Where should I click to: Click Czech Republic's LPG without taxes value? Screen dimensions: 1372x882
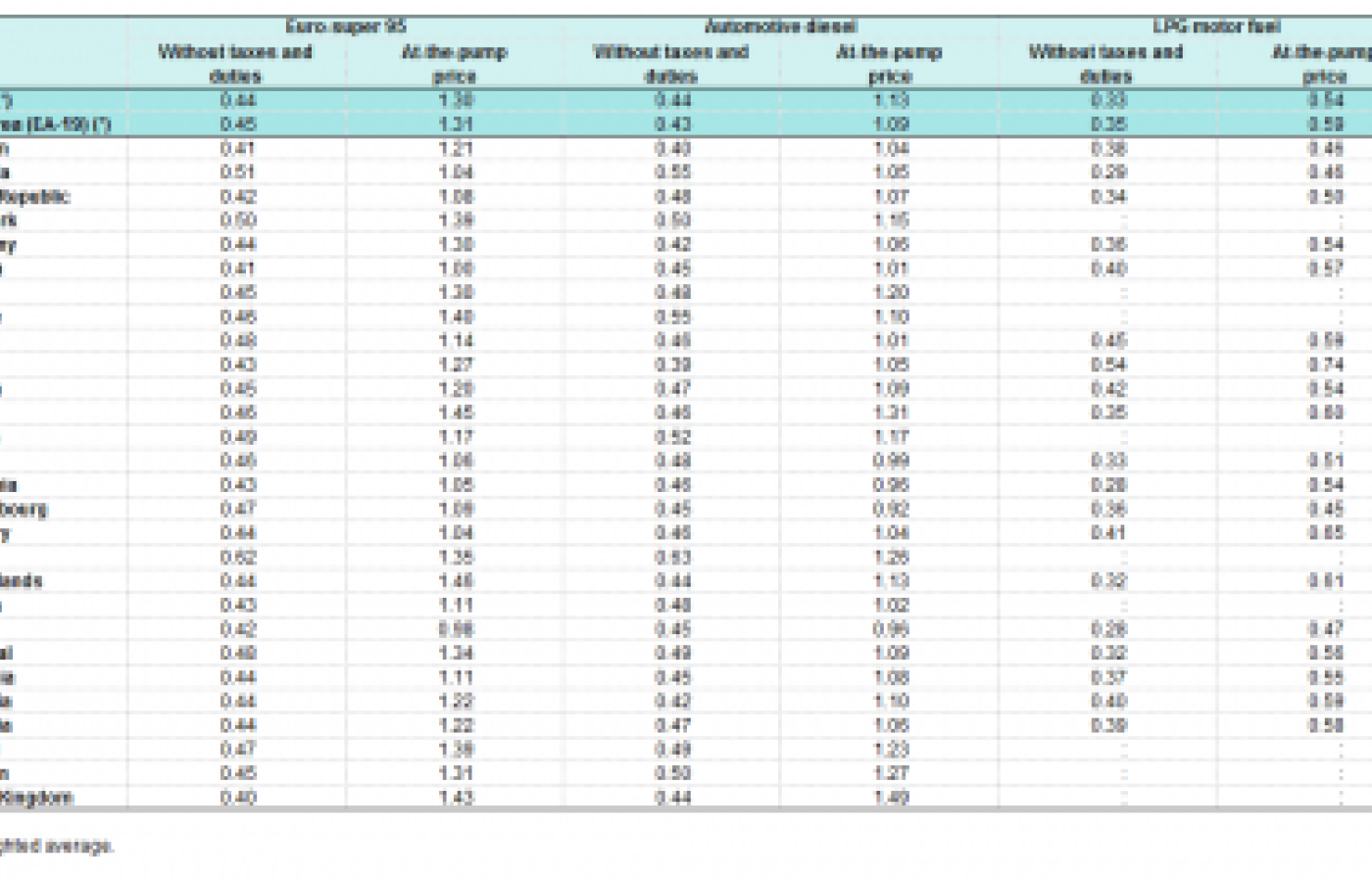pyautogui.click(x=1108, y=197)
